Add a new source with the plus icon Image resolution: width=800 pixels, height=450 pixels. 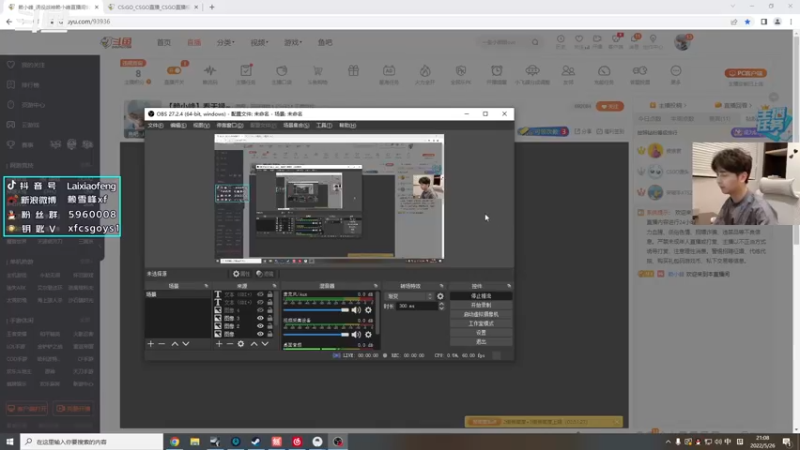click(x=219, y=344)
